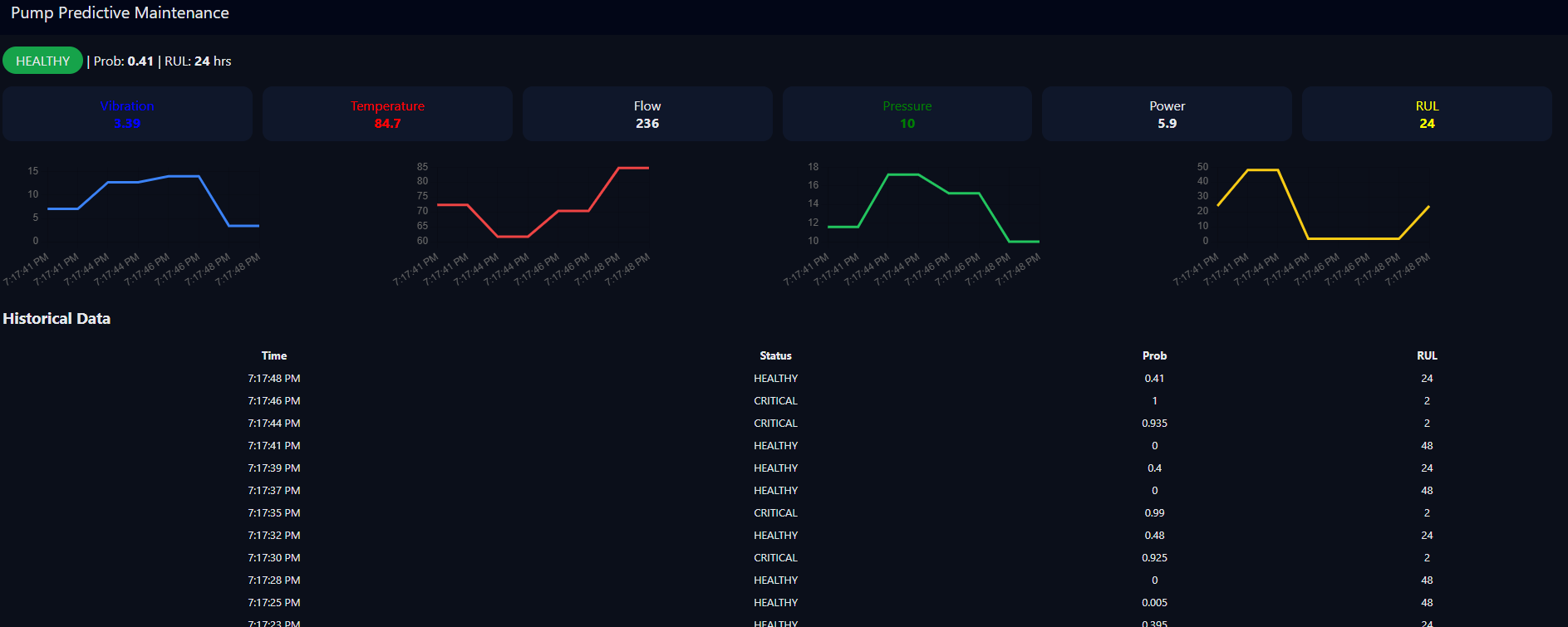Click the Prob column header
Screen dimensions: 1568x627
pos(1154,355)
